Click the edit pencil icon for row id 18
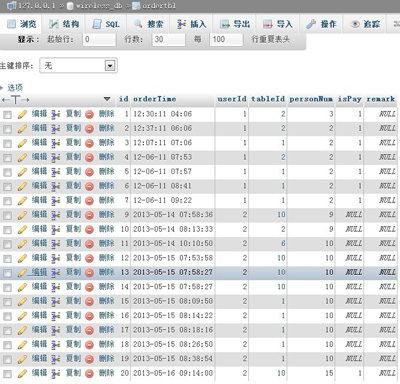Image resolution: width=400 pixels, height=384 pixels. tap(22, 345)
